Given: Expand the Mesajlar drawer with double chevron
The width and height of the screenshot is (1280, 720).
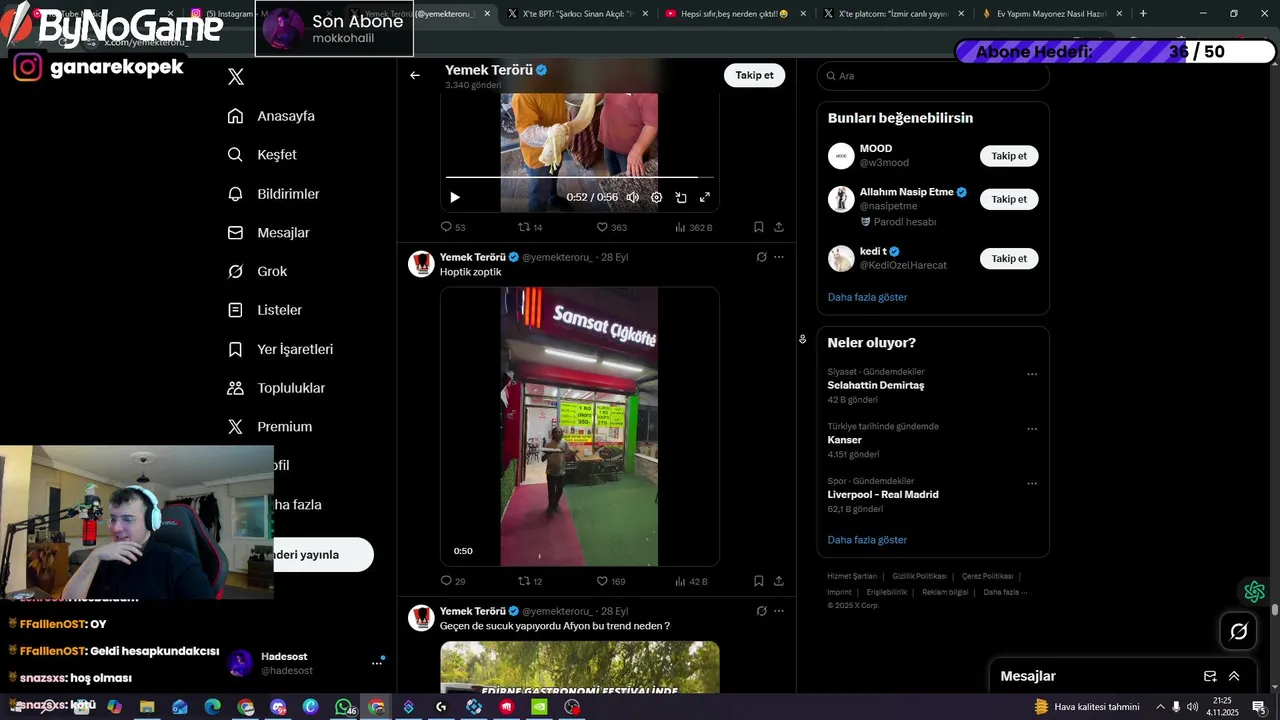Looking at the screenshot, I should coord(1234,676).
